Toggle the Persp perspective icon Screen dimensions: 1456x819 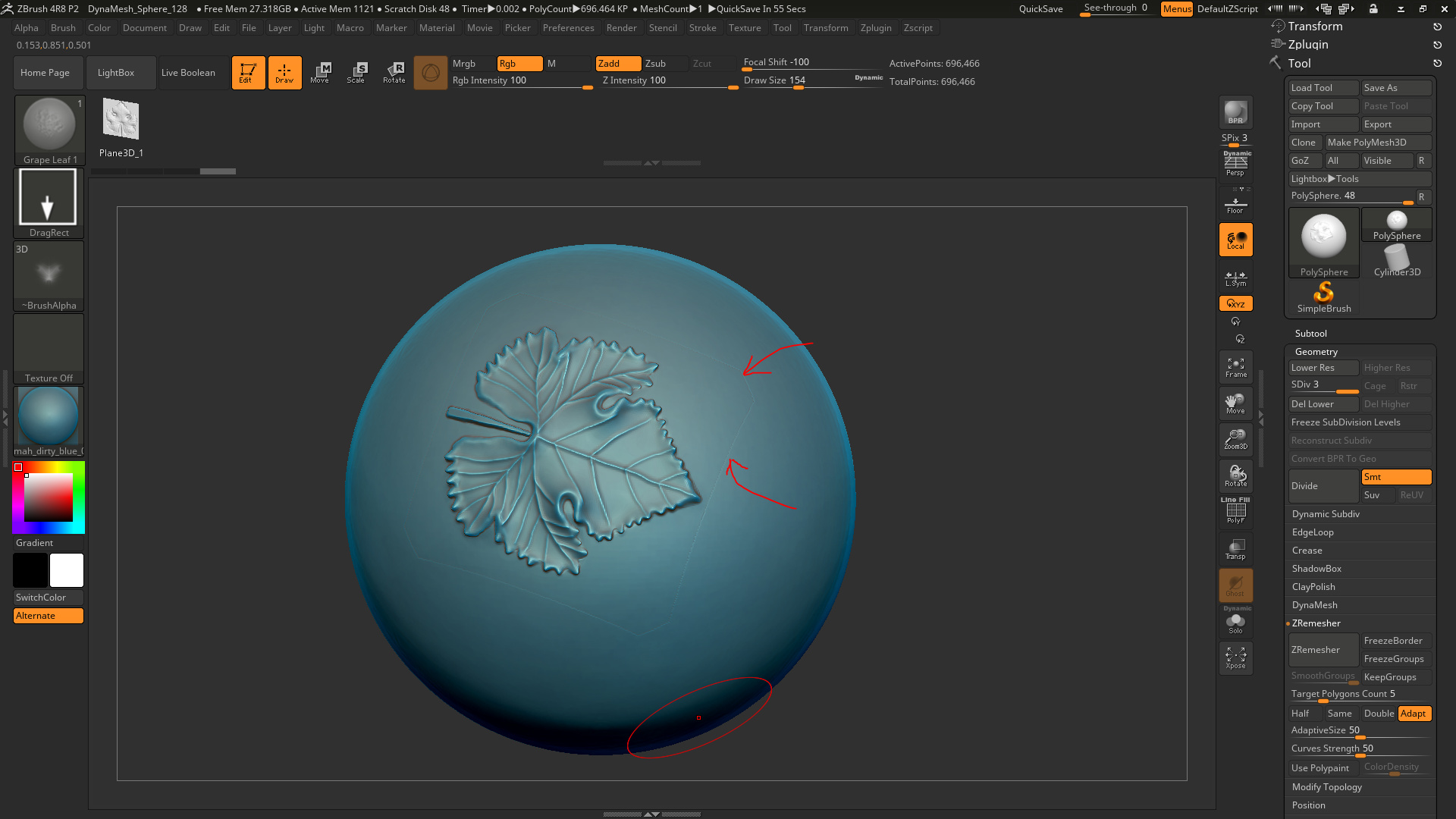click(1235, 164)
